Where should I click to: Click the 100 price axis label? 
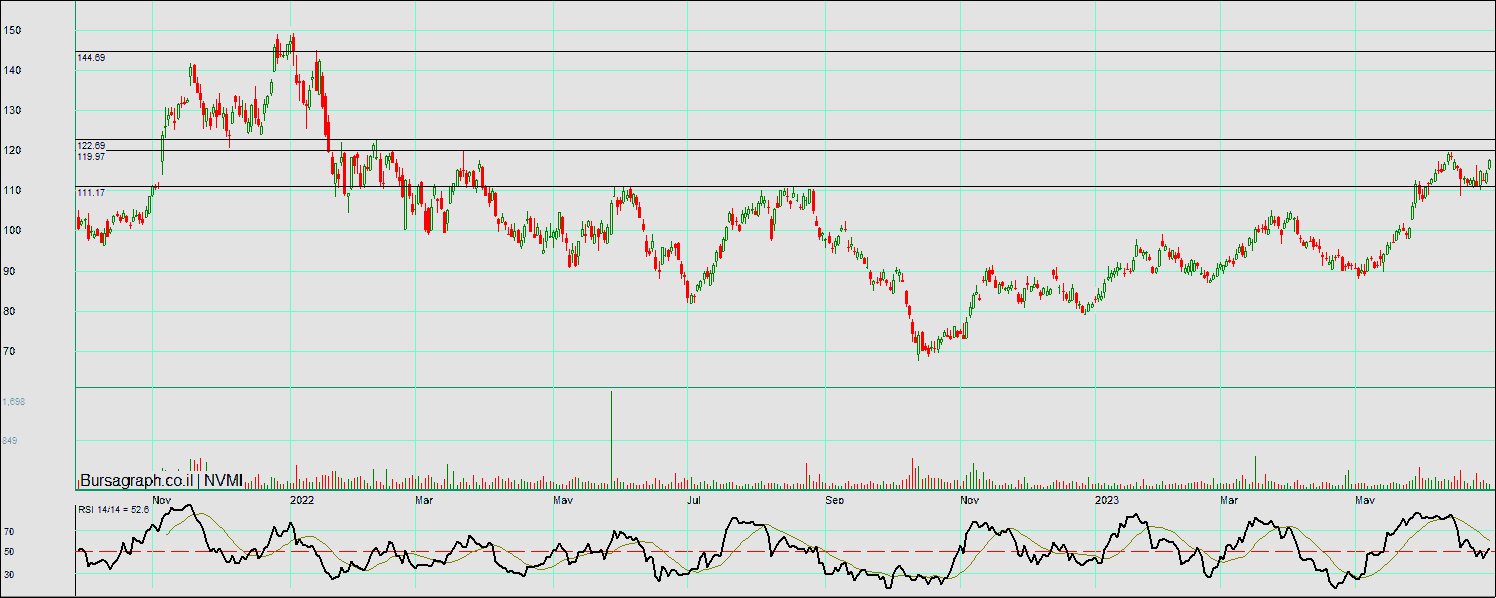[12, 231]
